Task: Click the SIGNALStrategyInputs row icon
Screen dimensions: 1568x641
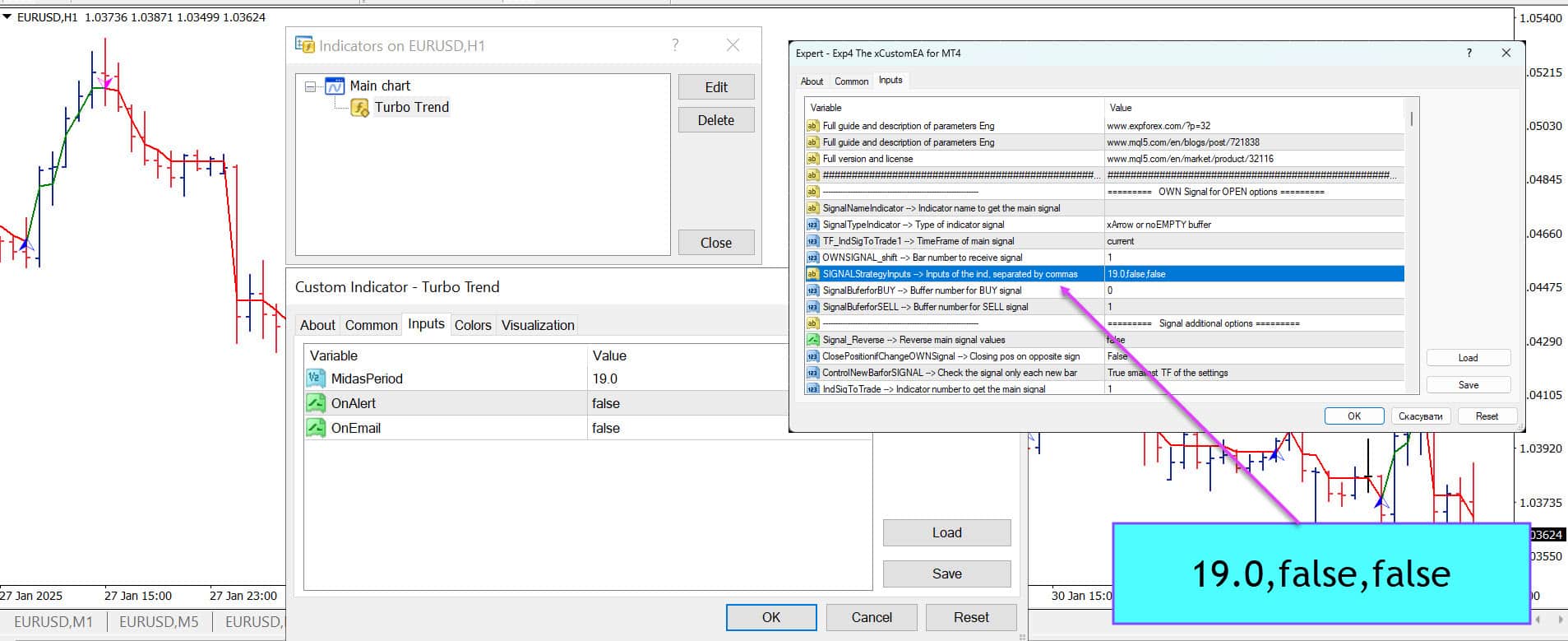Action: coord(812,274)
